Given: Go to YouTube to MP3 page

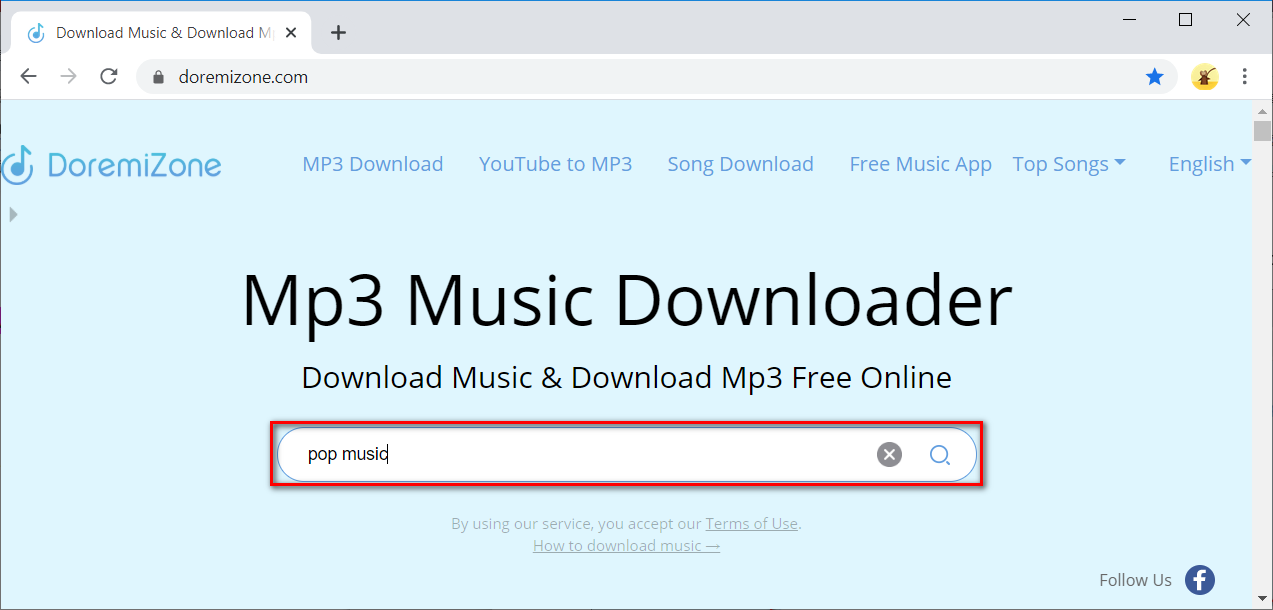Looking at the screenshot, I should click(555, 164).
